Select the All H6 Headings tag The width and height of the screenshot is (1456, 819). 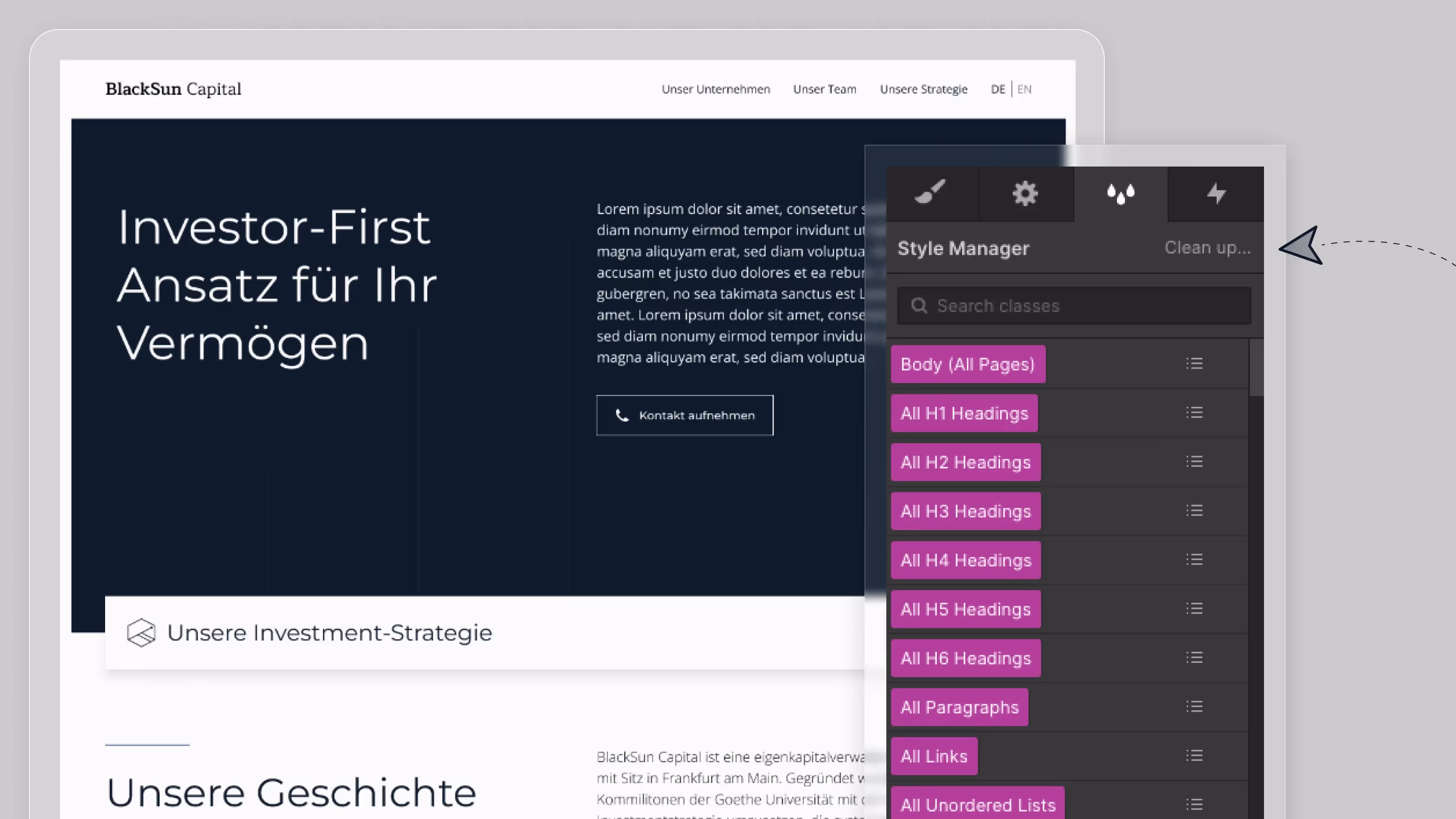pos(966,658)
